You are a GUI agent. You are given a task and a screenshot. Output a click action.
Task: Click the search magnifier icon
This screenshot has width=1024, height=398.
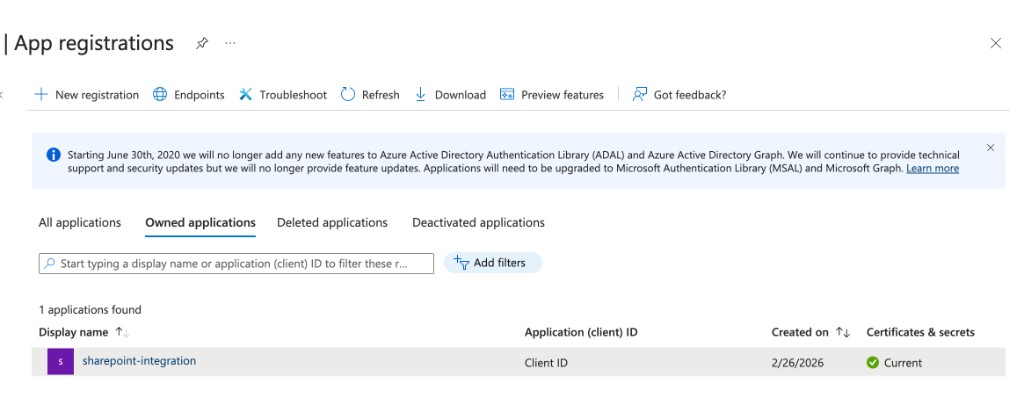point(50,263)
